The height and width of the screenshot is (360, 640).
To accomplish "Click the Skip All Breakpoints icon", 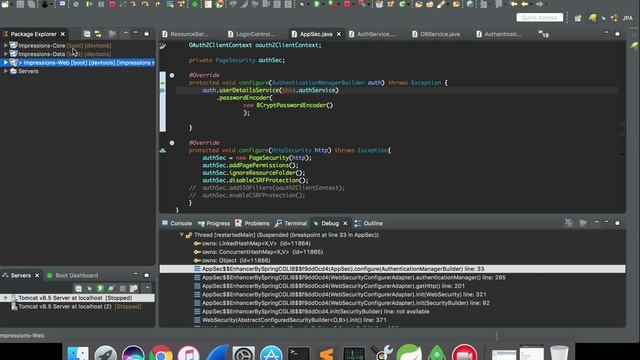I will pos(76,4).
